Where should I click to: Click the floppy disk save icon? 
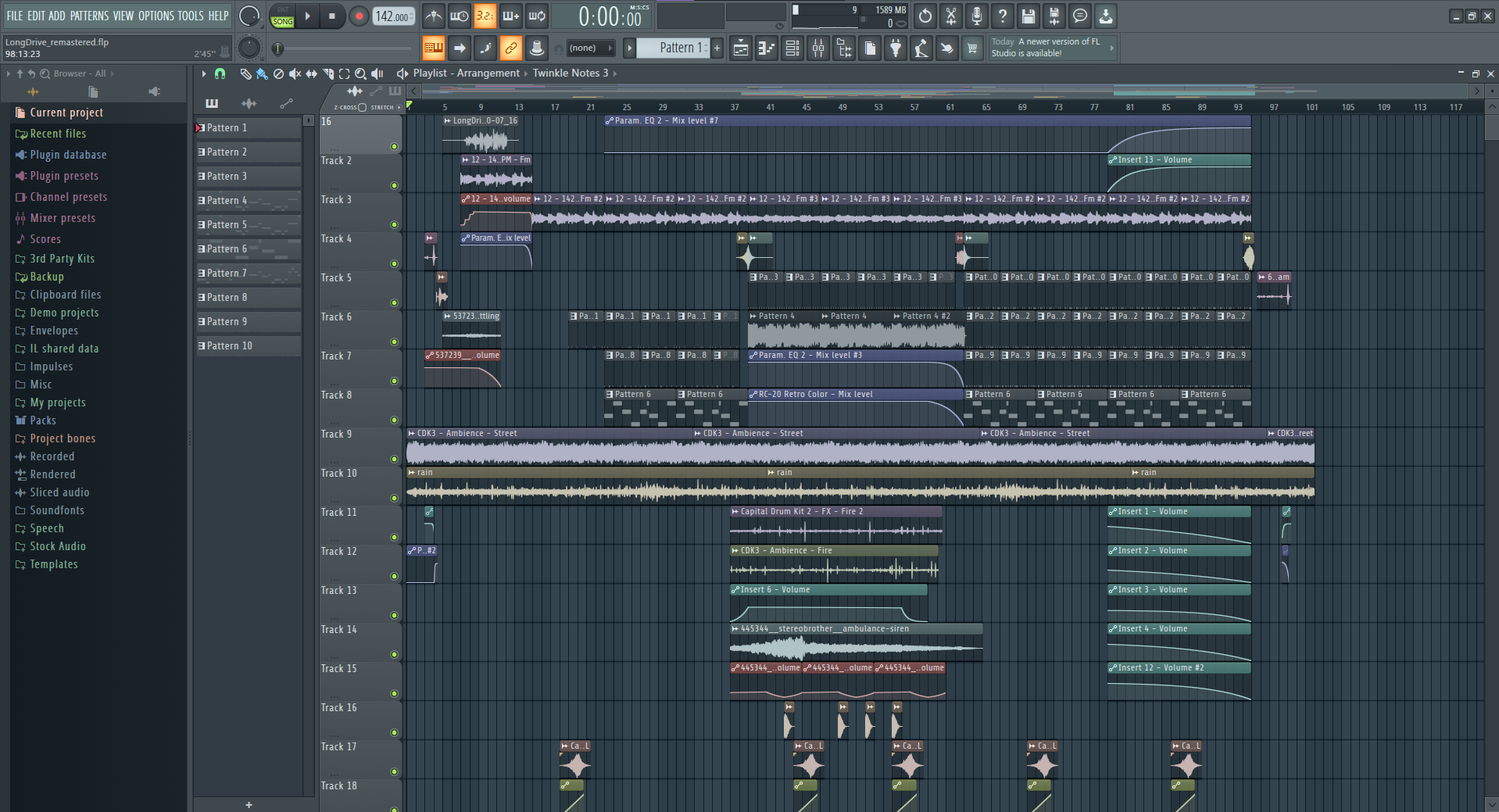[x=1028, y=16]
